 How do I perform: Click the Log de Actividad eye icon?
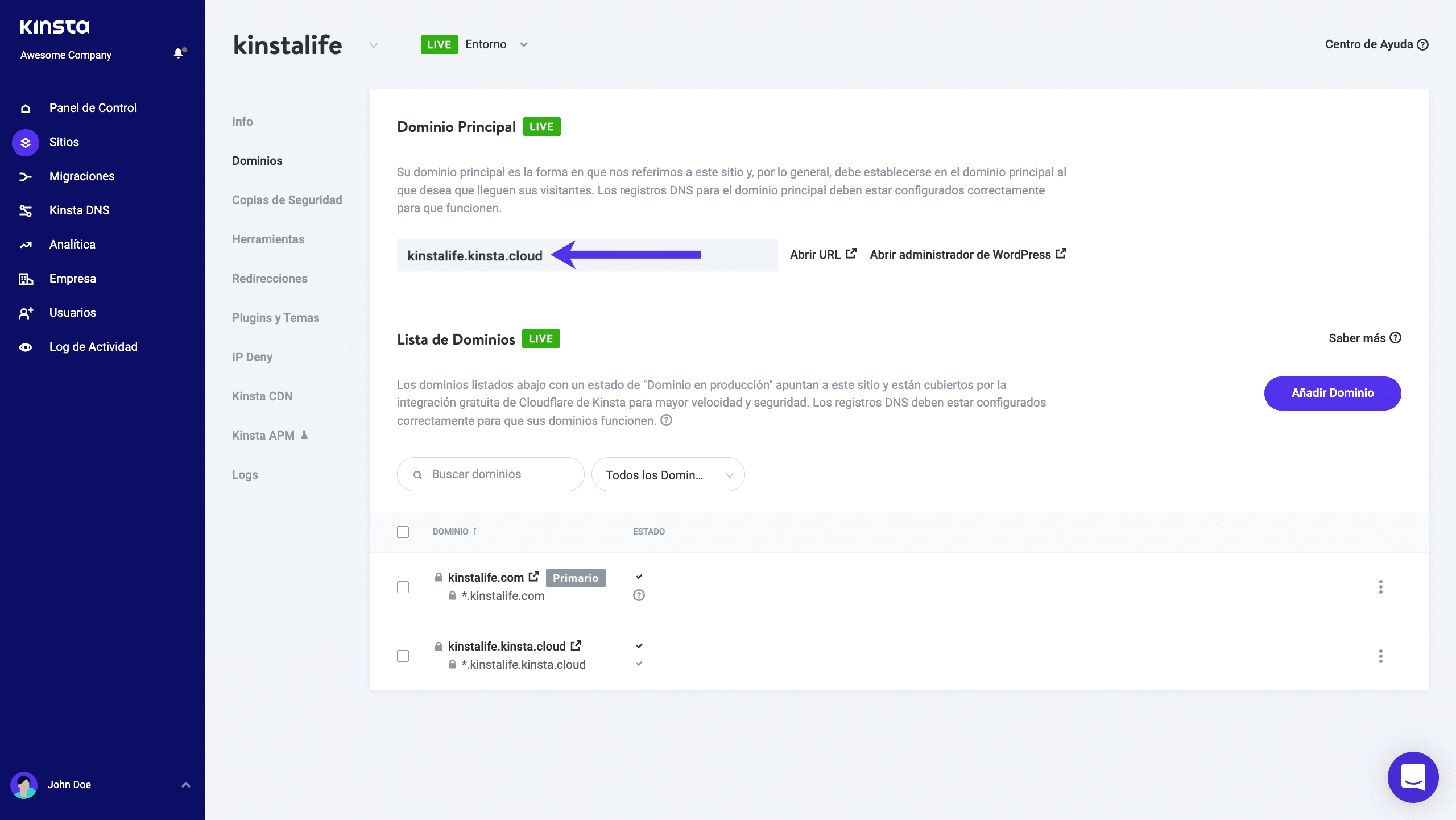pyautogui.click(x=26, y=347)
